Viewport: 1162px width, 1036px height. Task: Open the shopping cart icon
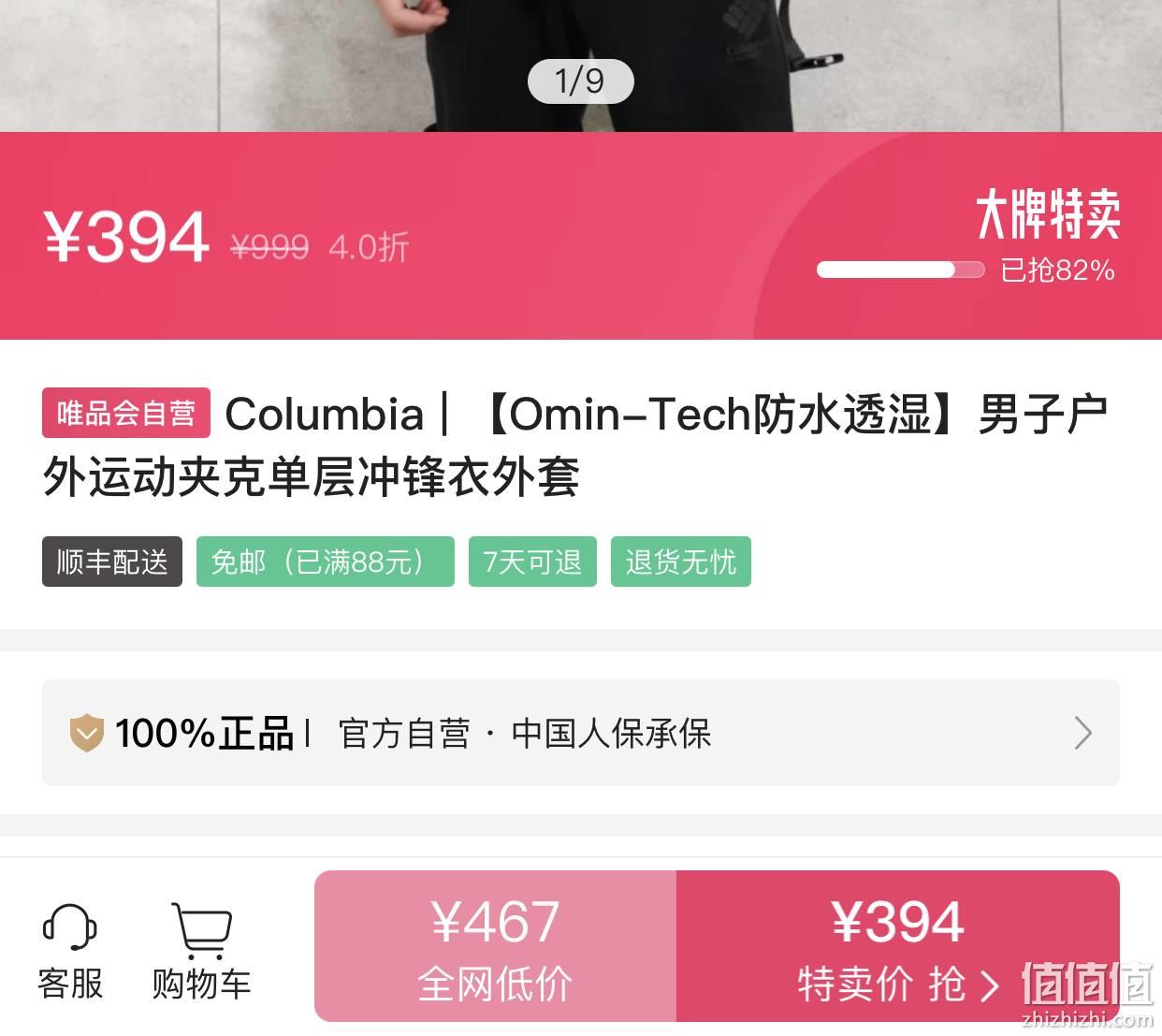(201, 930)
